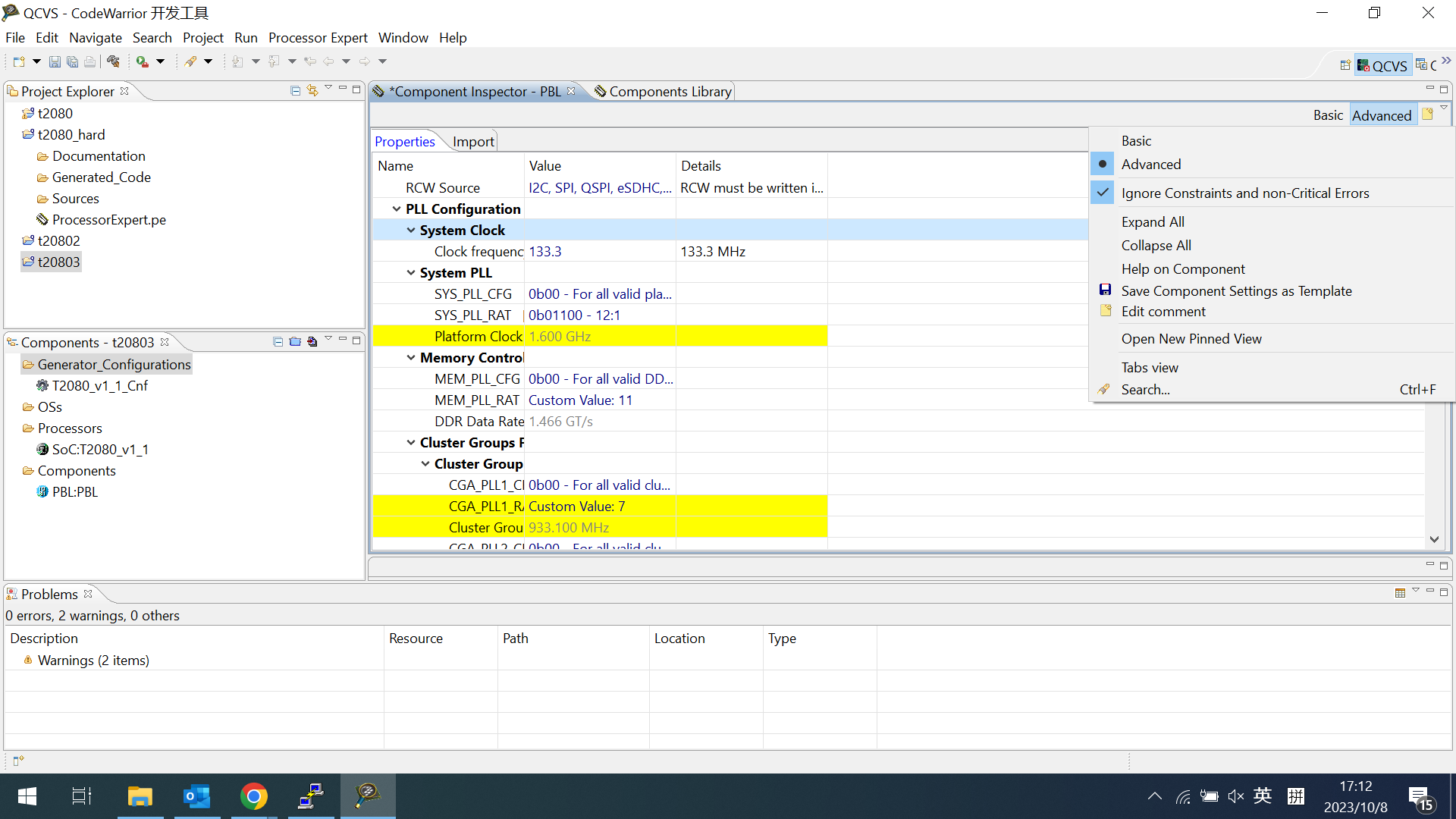Open Google Chrome from the taskbar

click(254, 796)
